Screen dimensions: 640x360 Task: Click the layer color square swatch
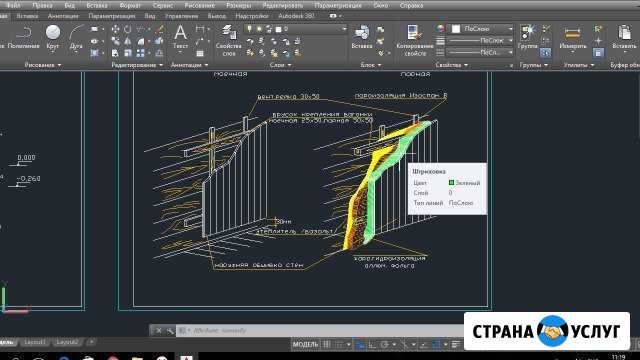pyautogui.click(x=278, y=29)
